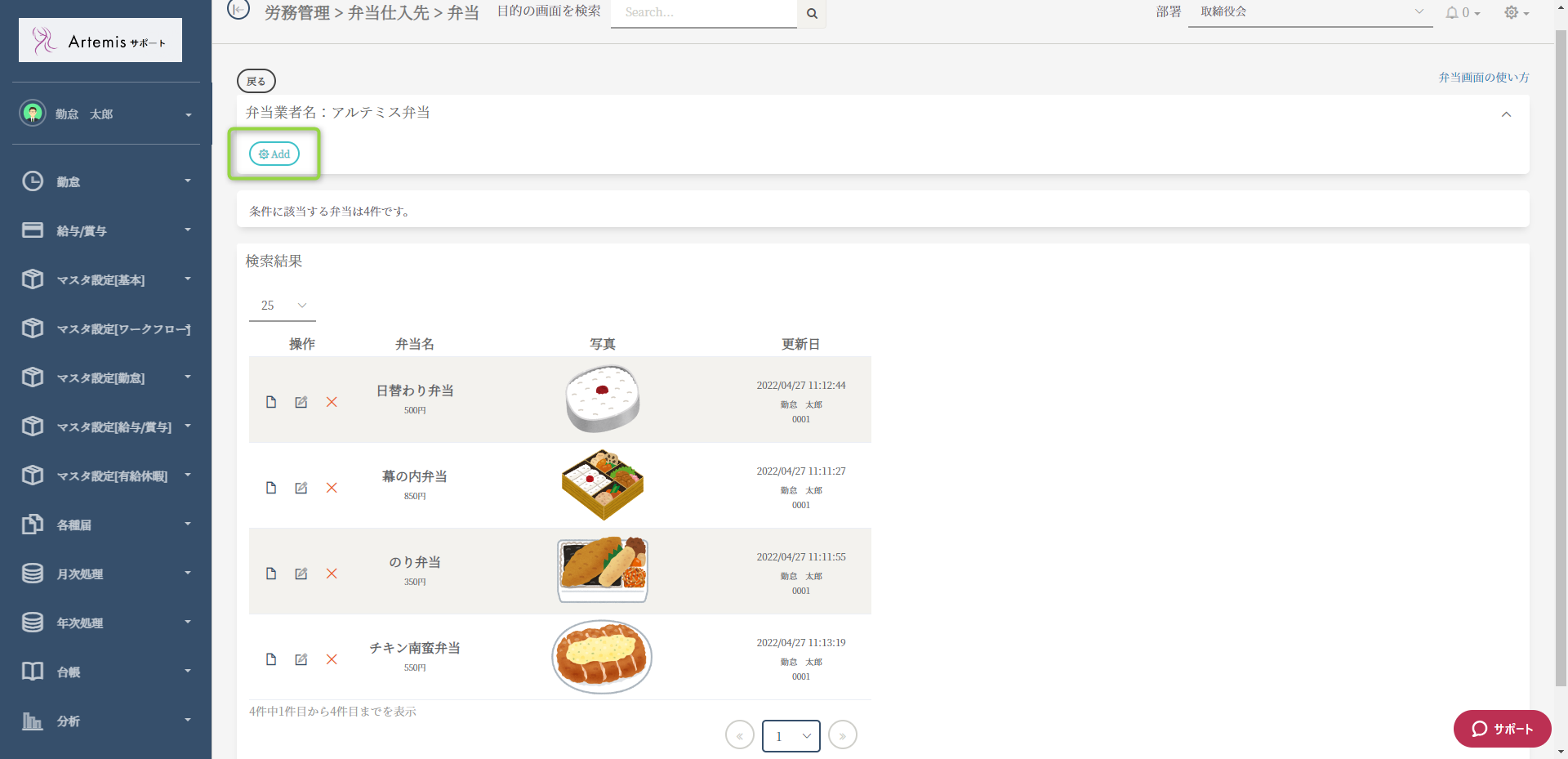The height and width of the screenshot is (759, 1568).
Task: Delete the チキン南蛮弁当 entry
Action: (332, 659)
